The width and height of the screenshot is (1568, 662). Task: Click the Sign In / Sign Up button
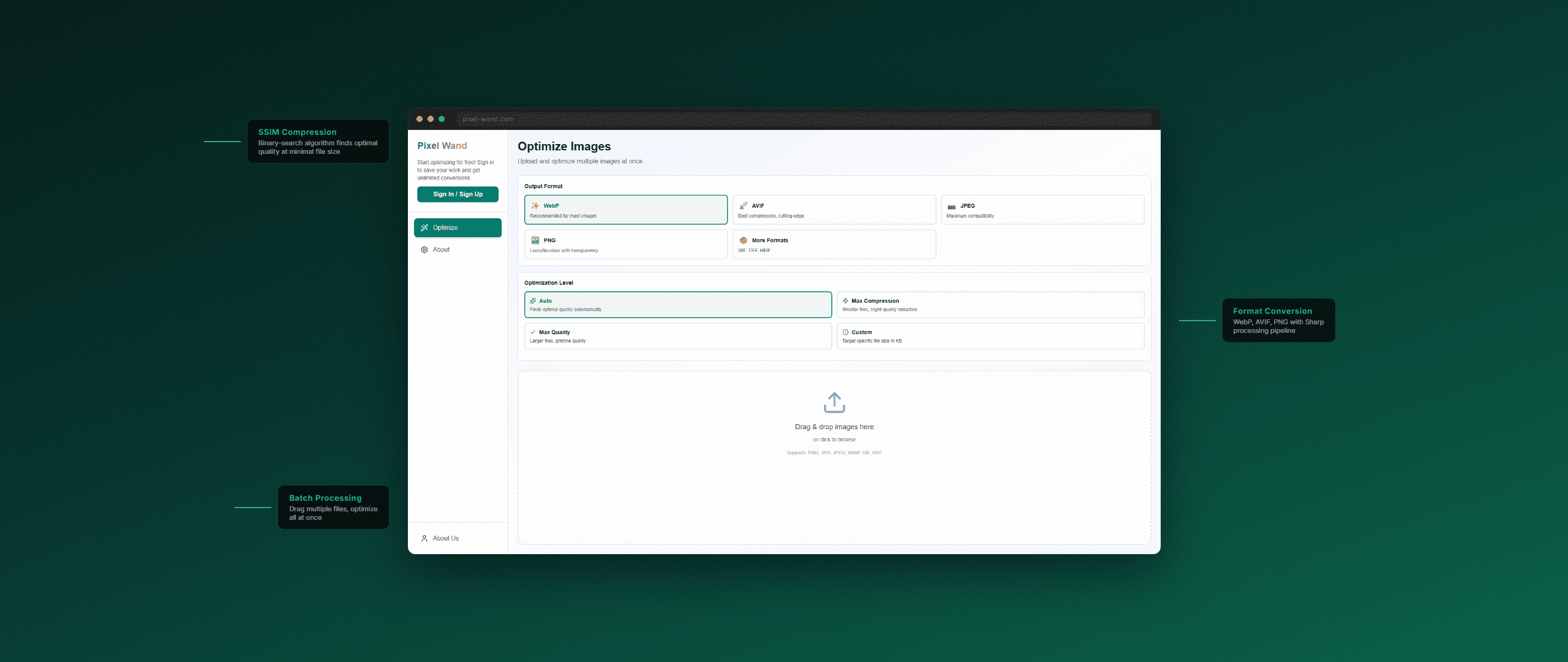[x=458, y=194]
